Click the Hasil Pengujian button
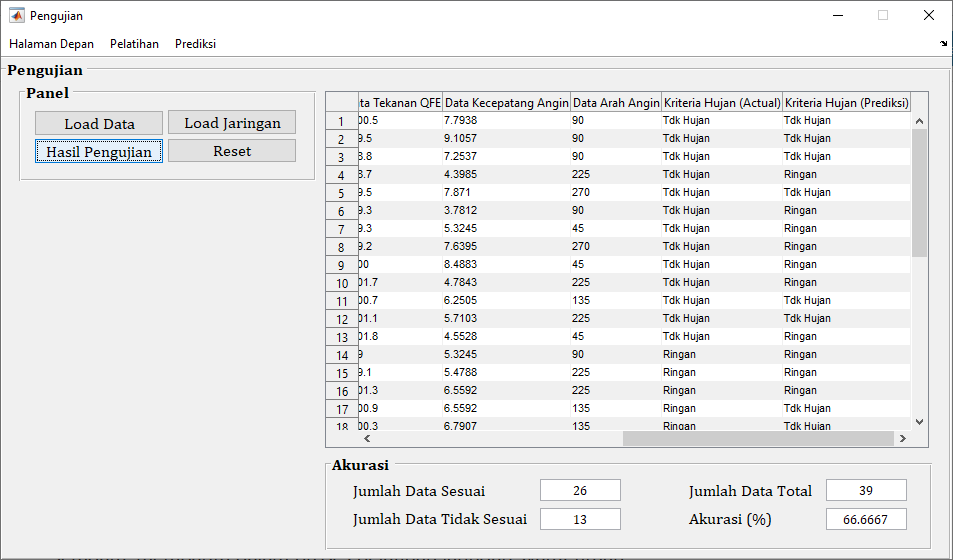Screen dimensions: 953x560 click(99, 151)
